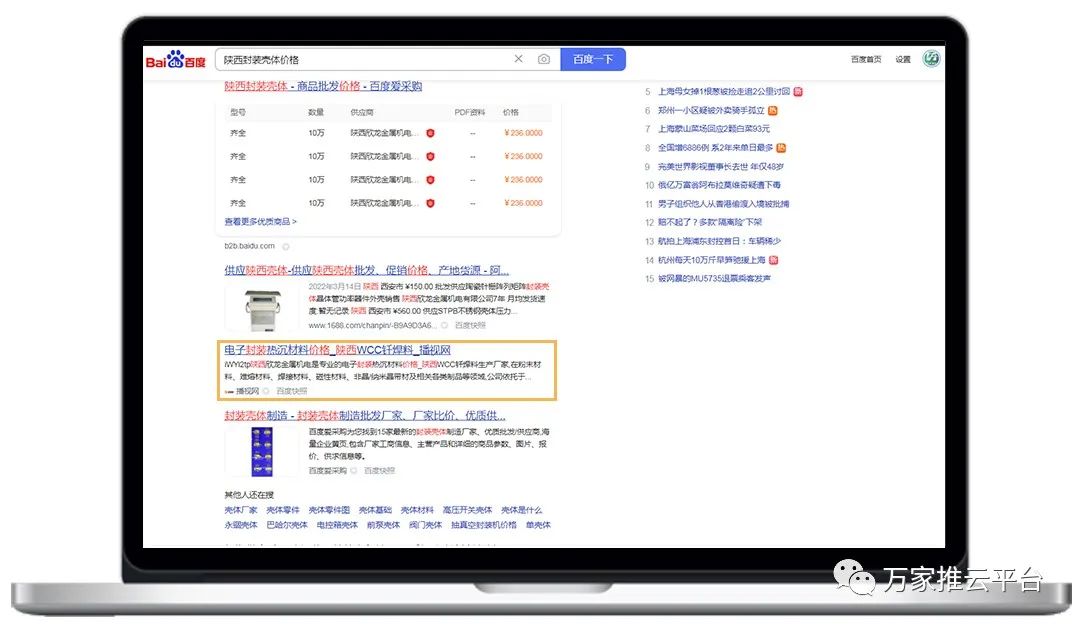
Task: Click orange hot badge on trending item 6
Action: (772, 111)
